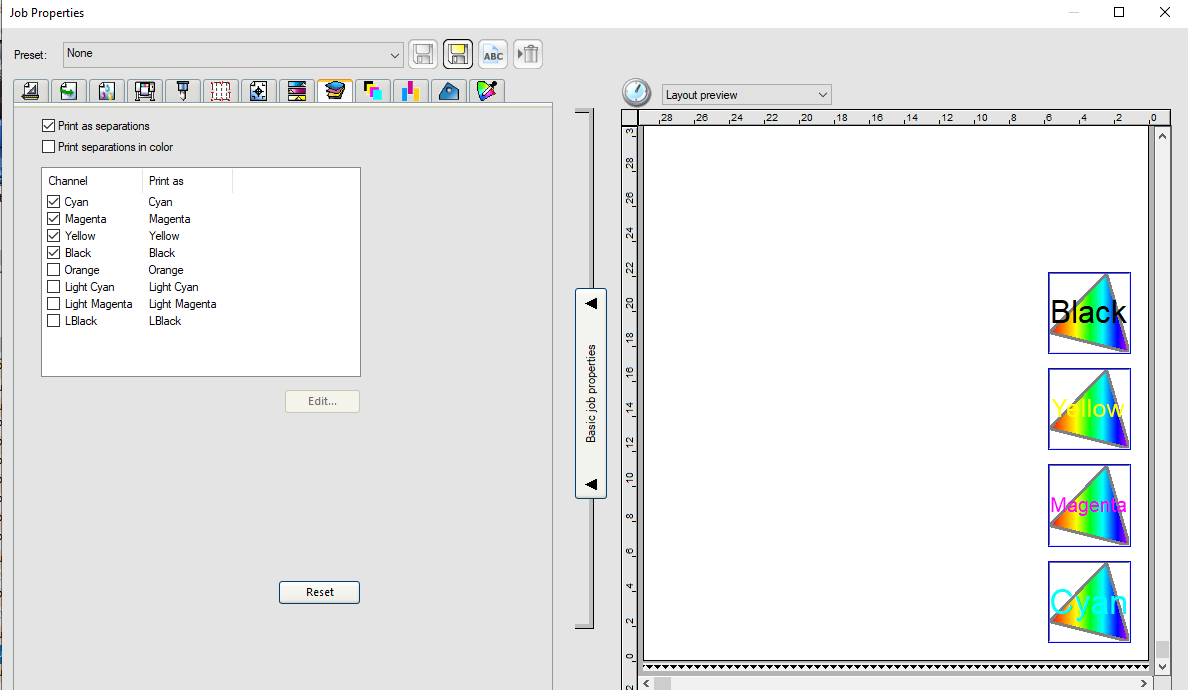Click Magenta in the Print as column
1188x690 pixels.
point(169,219)
